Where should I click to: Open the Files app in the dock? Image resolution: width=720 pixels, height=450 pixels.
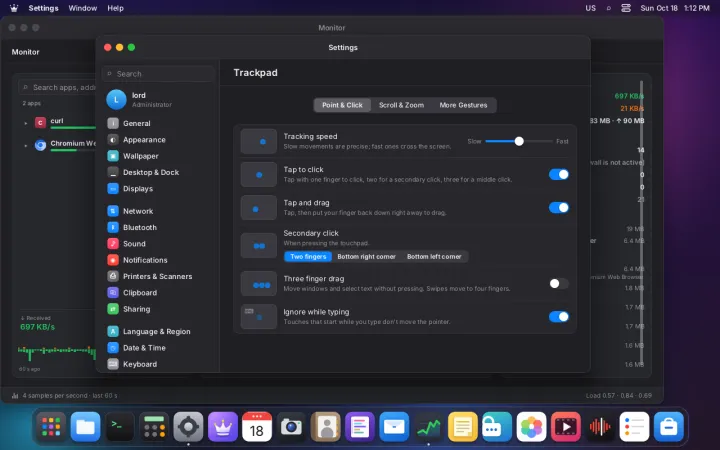point(85,427)
